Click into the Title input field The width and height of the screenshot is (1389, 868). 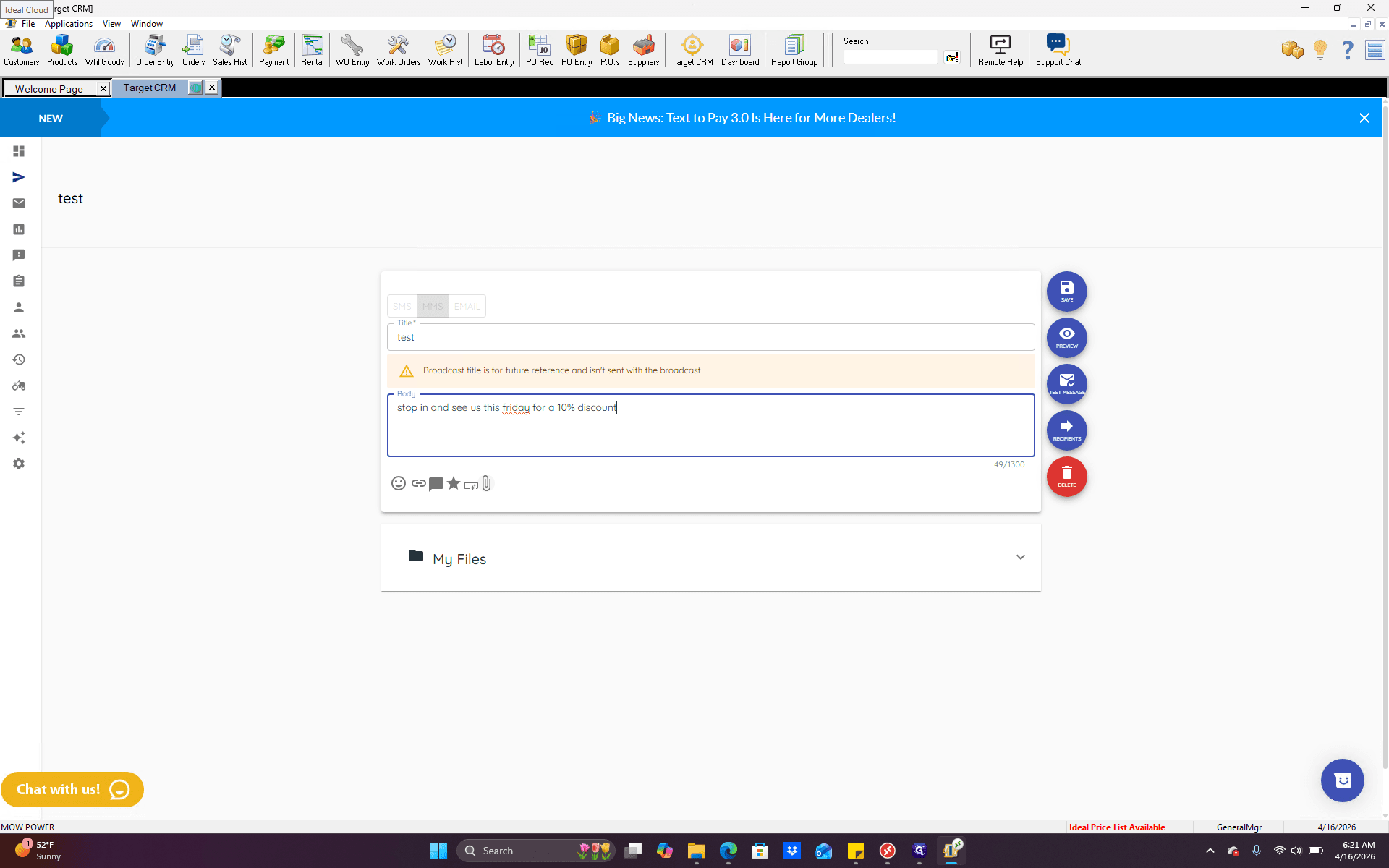click(710, 337)
